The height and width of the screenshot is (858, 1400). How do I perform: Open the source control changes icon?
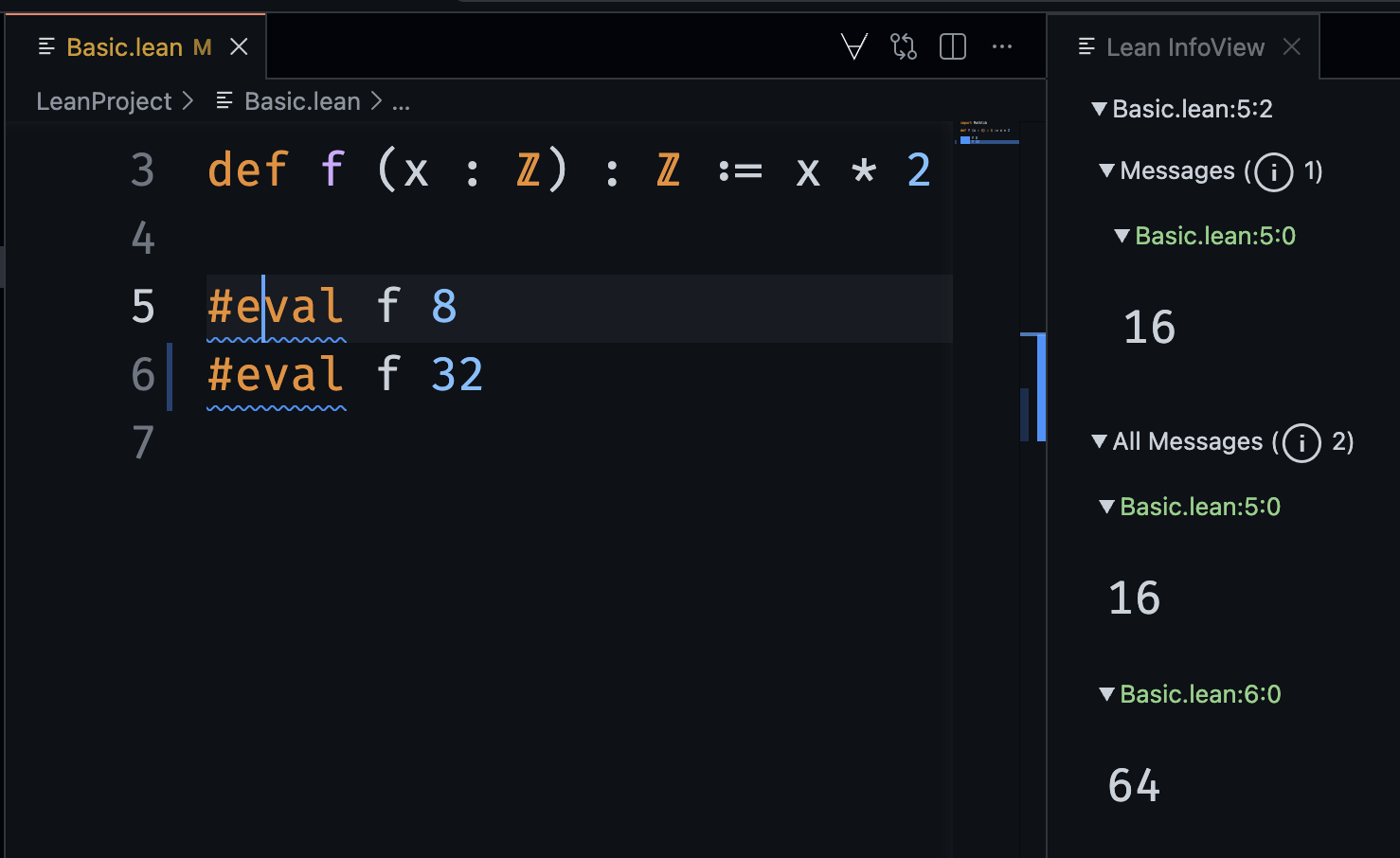(x=904, y=46)
